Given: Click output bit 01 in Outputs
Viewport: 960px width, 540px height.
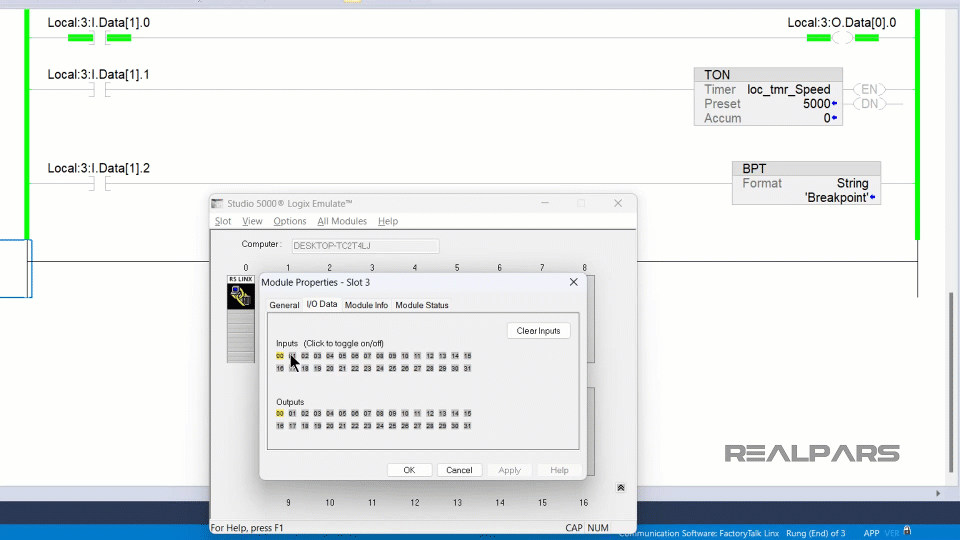Looking at the screenshot, I should (292, 414).
